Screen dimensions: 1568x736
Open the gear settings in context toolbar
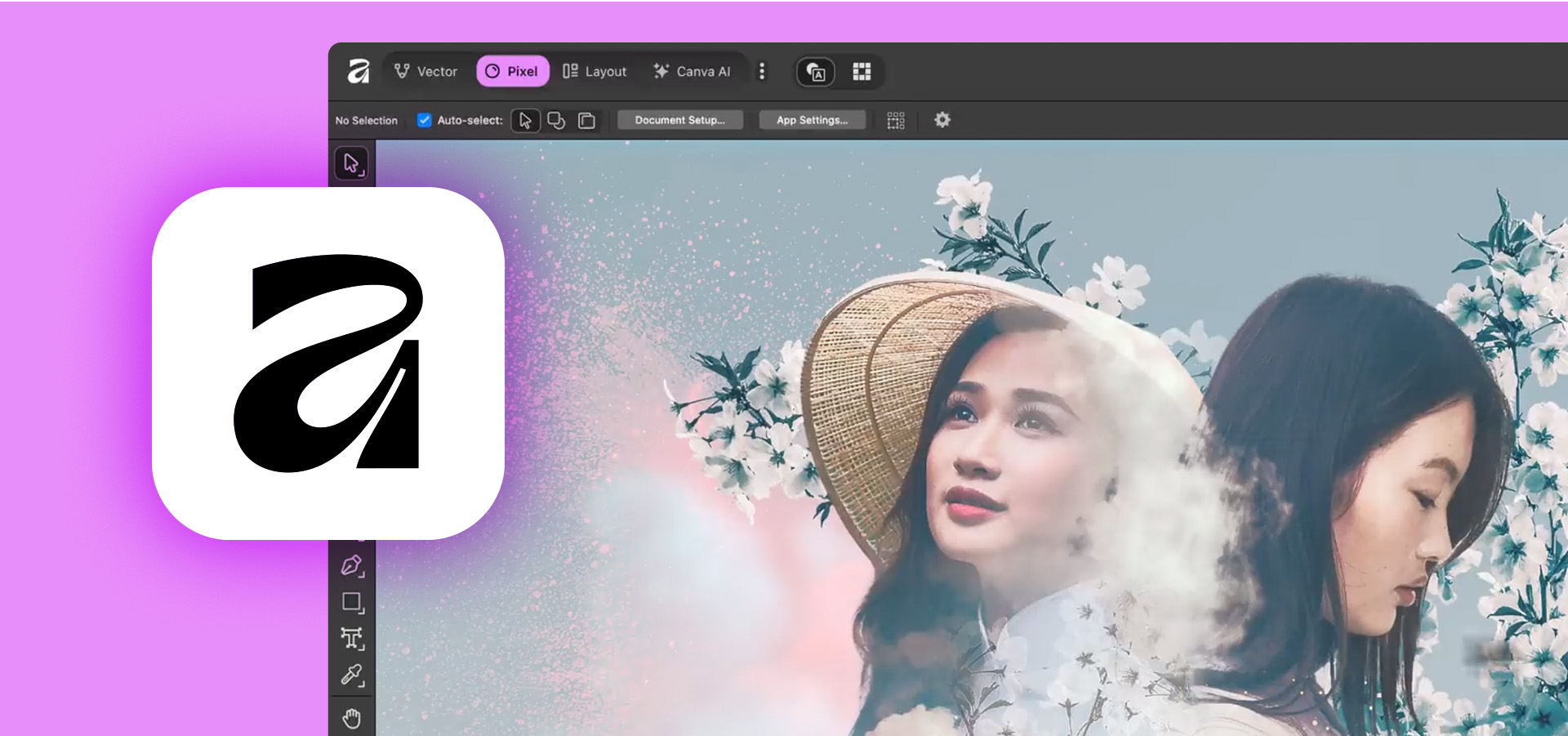click(x=942, y=120)
